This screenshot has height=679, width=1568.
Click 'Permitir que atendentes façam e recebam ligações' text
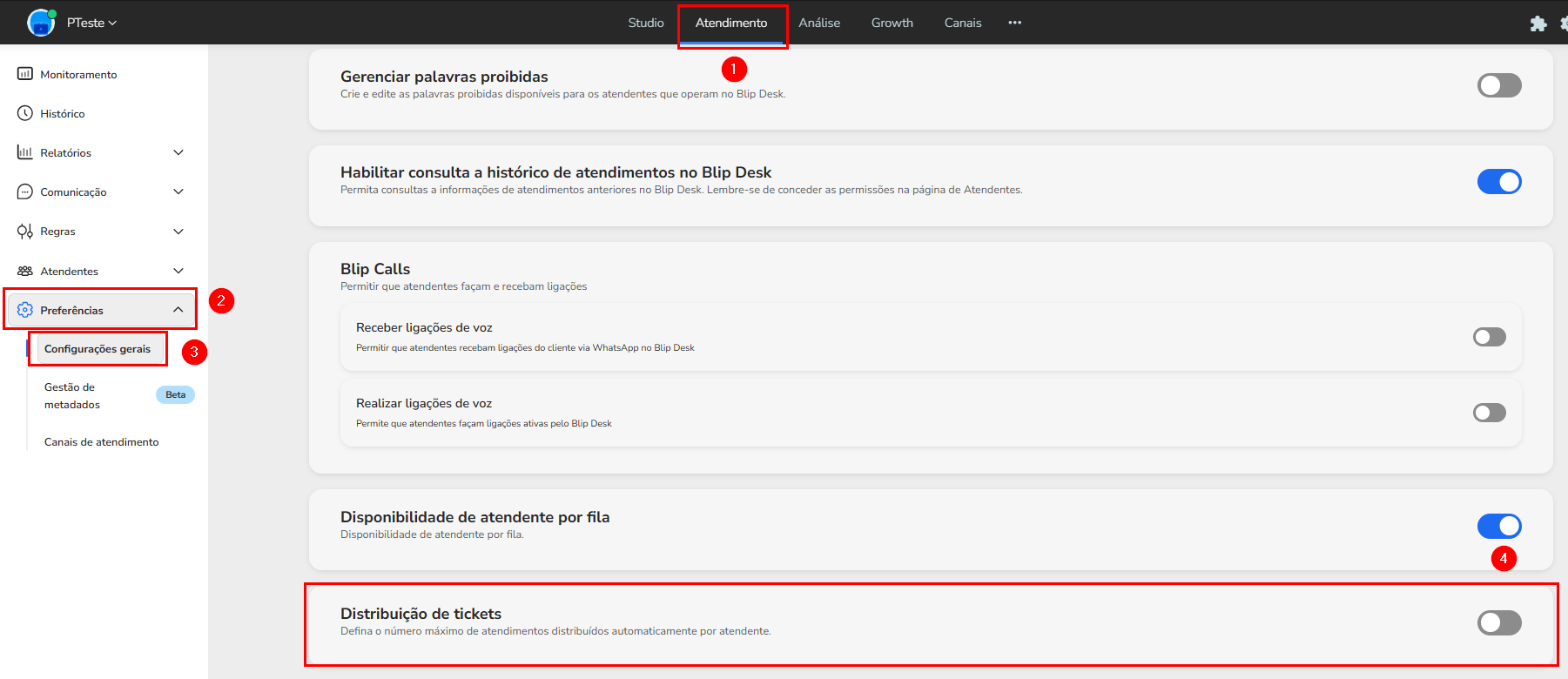point(464,286)
